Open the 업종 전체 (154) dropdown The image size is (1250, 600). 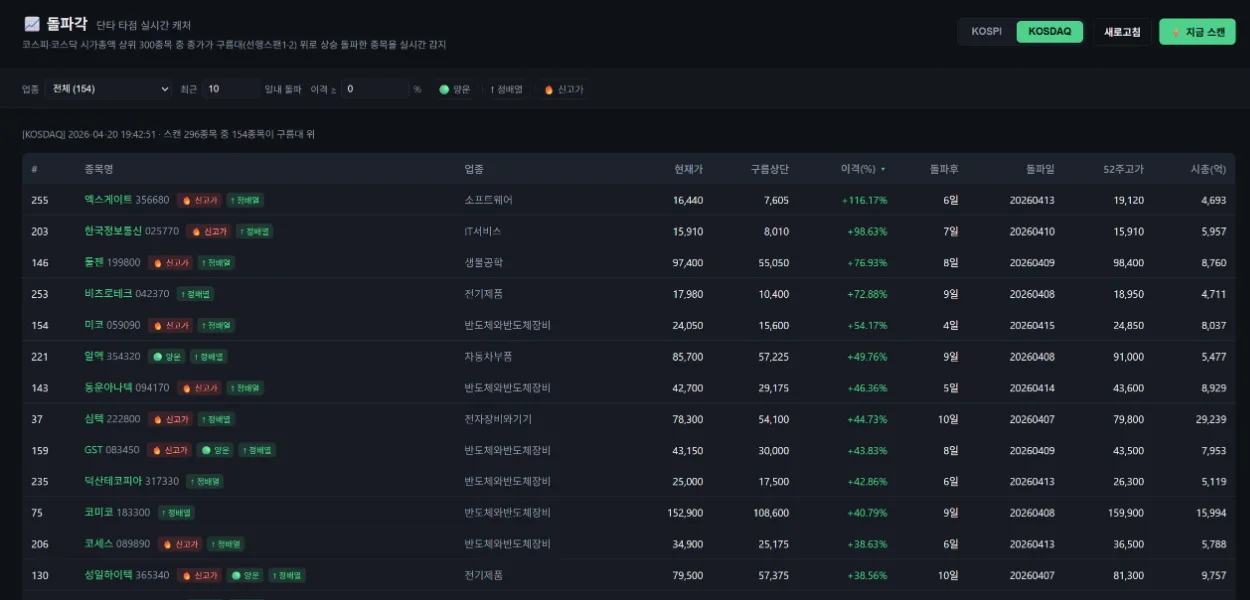tap(108, 89)
